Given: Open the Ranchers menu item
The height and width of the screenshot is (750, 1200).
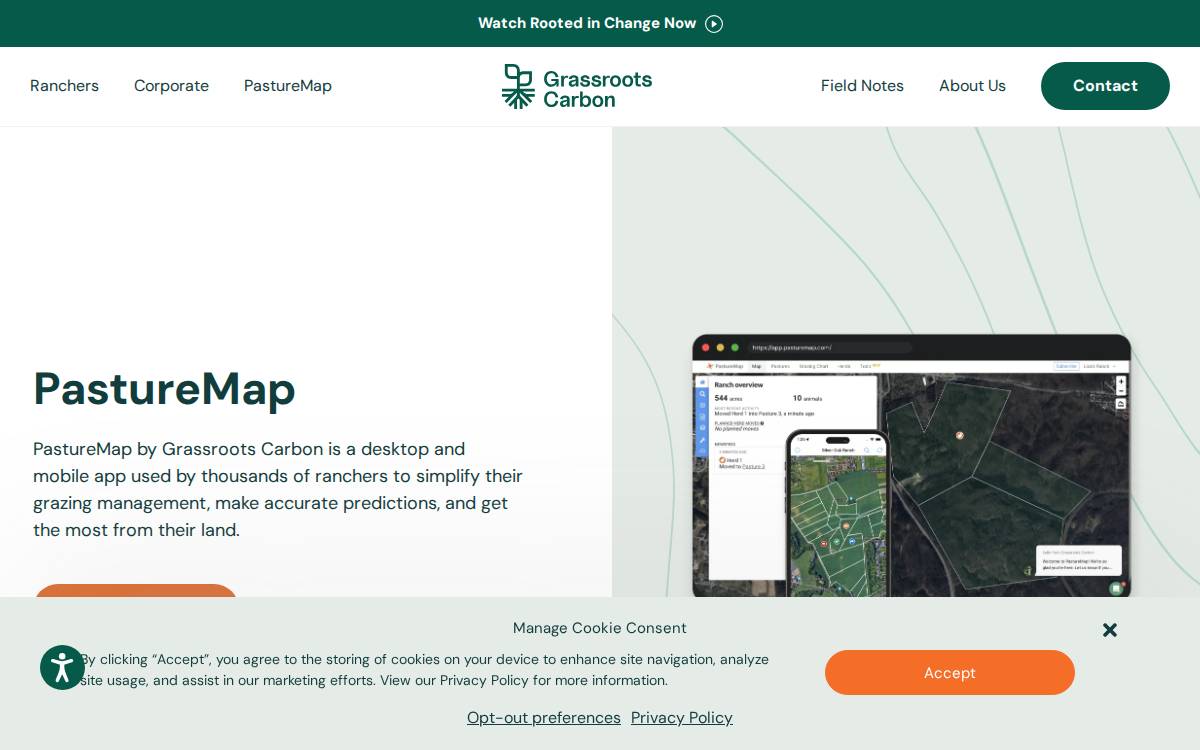Looking at the screenshot, I should [64, 86].
